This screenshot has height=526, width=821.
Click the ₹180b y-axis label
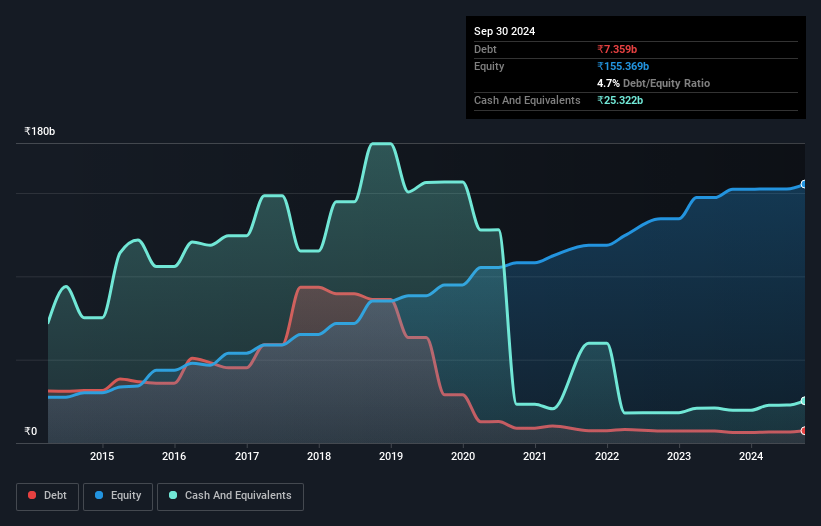(40, 131)
